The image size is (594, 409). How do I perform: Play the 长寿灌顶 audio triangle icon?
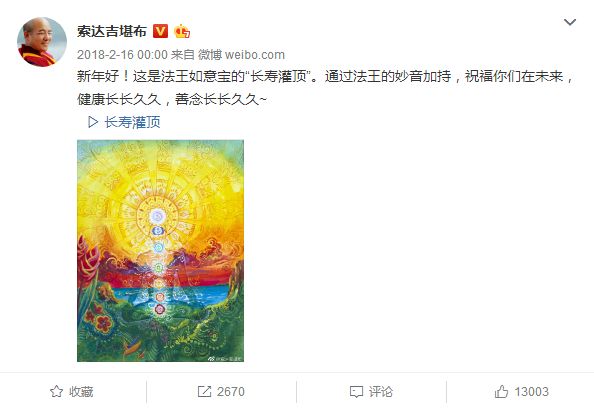92,122
